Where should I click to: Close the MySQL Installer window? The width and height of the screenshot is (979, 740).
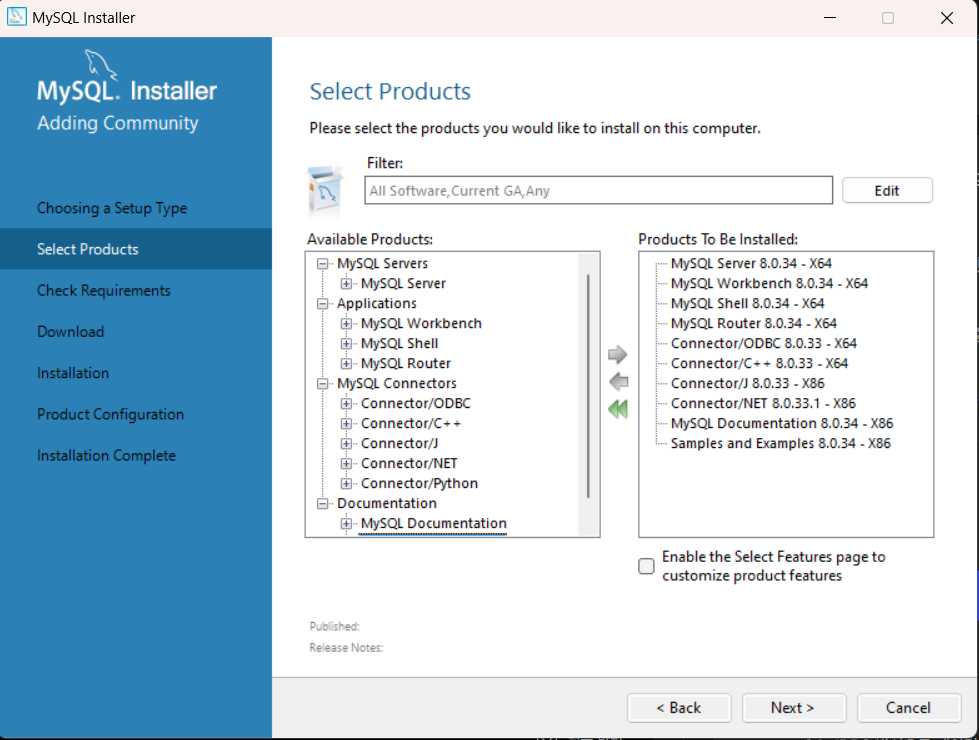click(947, 18)
